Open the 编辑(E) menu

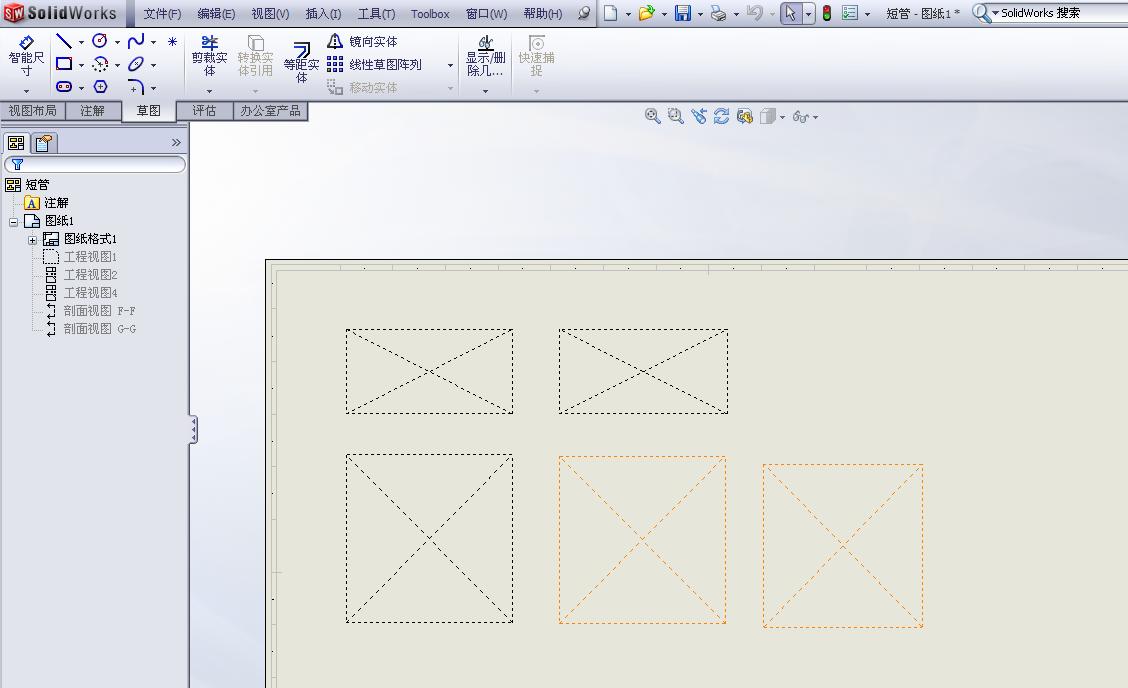[x=216, y=14]
